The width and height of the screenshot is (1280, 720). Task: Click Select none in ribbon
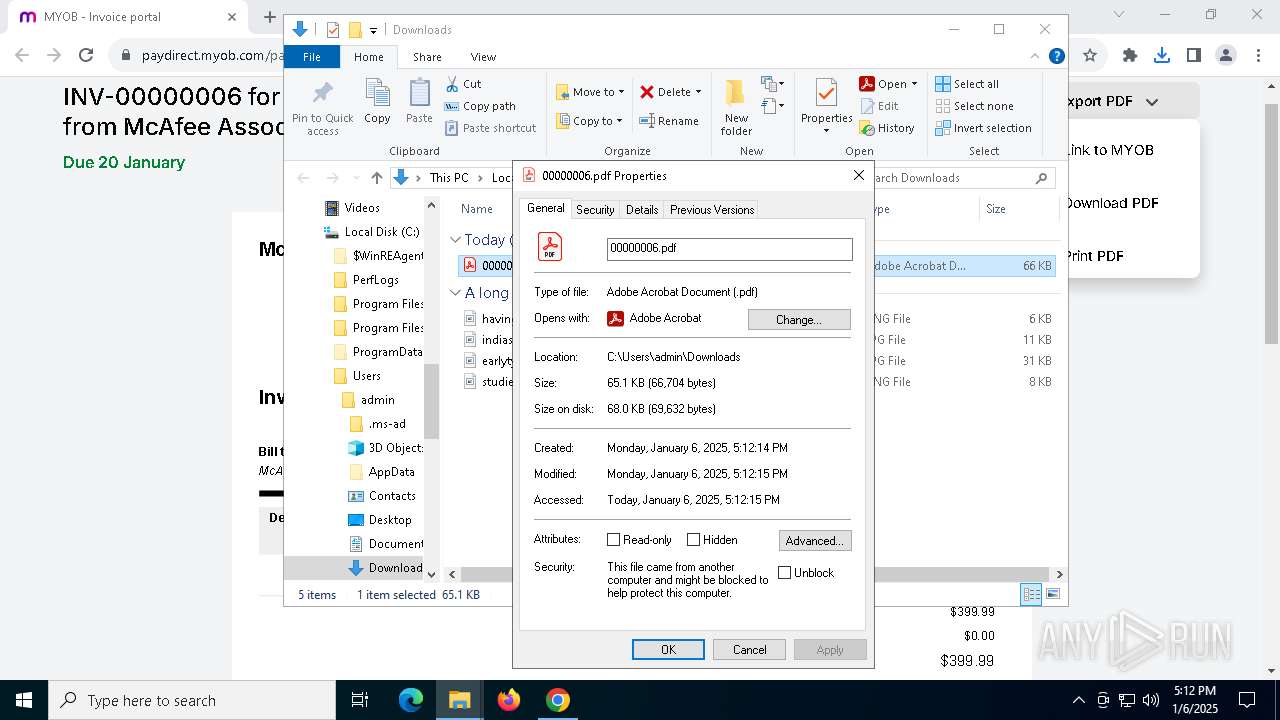tap(975, 106)
